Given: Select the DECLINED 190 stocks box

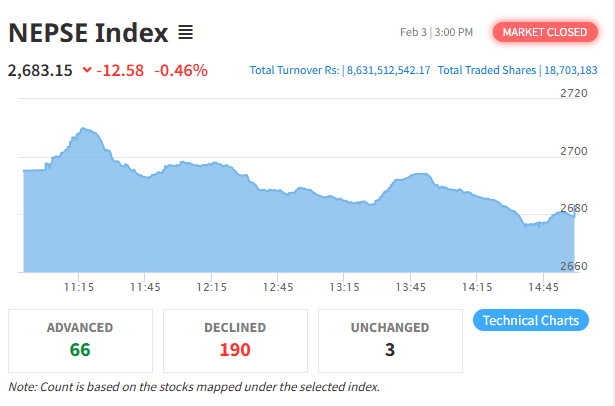Looking at the screenshot, I should coord(235,340).
